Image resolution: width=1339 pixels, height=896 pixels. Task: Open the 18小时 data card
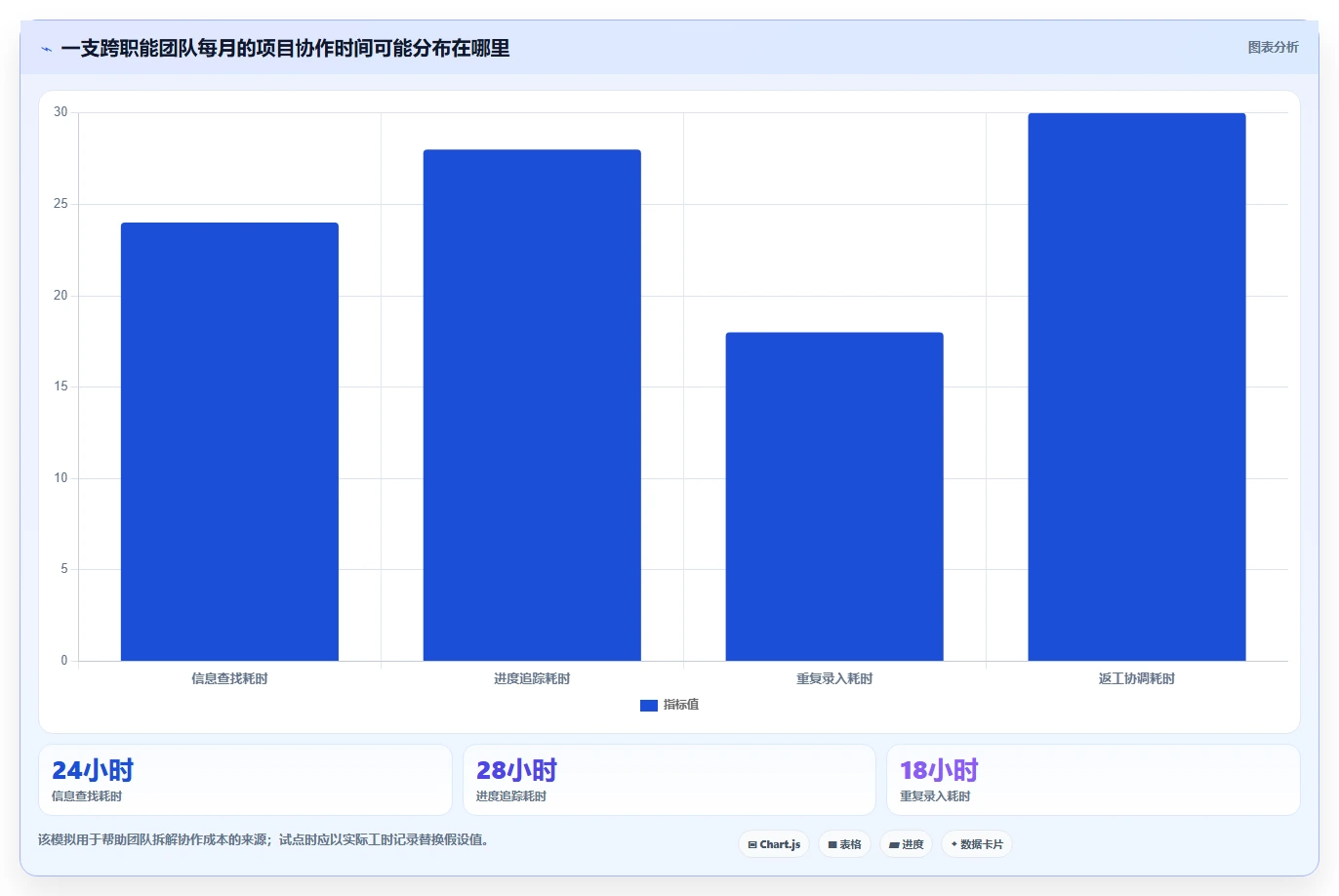coord(1093,780)
